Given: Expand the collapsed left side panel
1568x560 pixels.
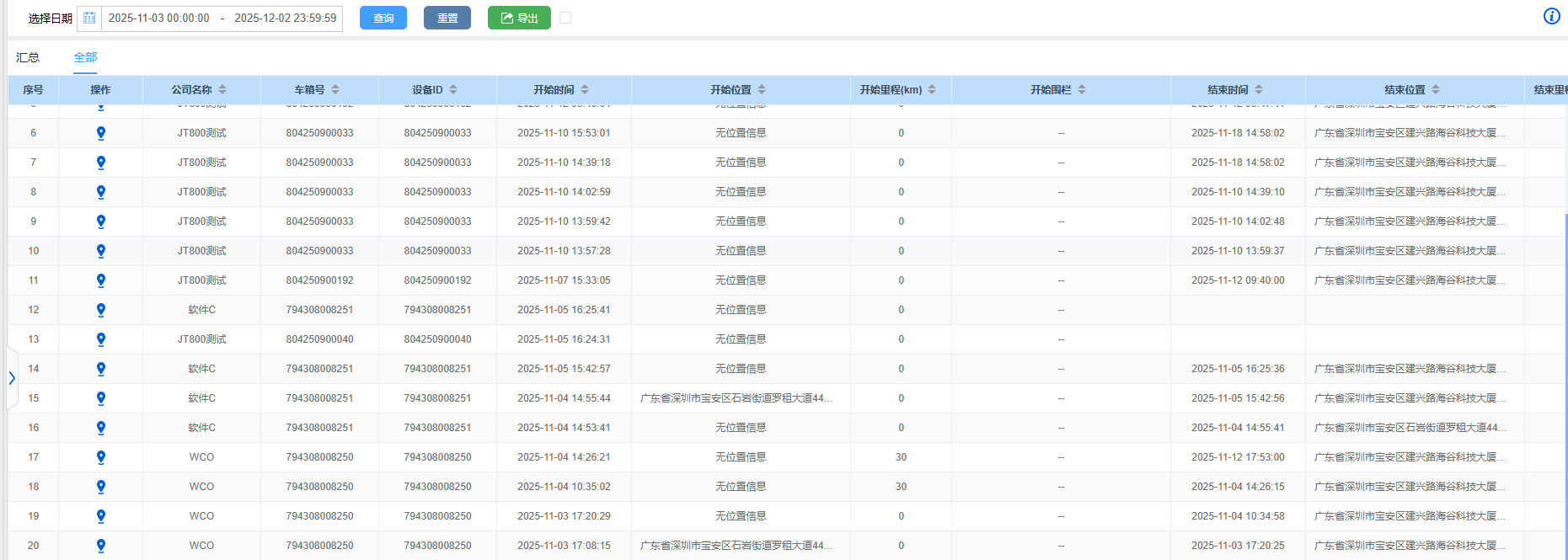Looking at the screenshot, I should click(12, 378).
